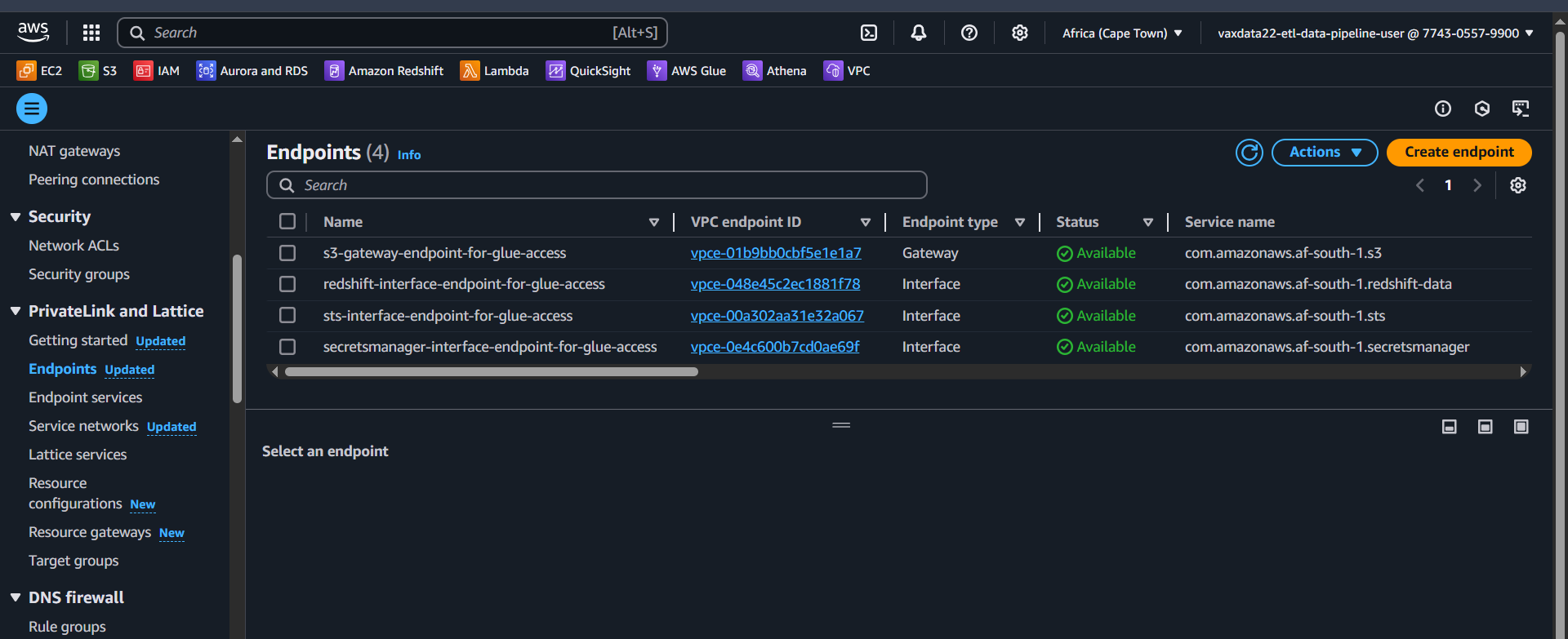Set split panel to medium size
1568x639 pixels.
1486,427
